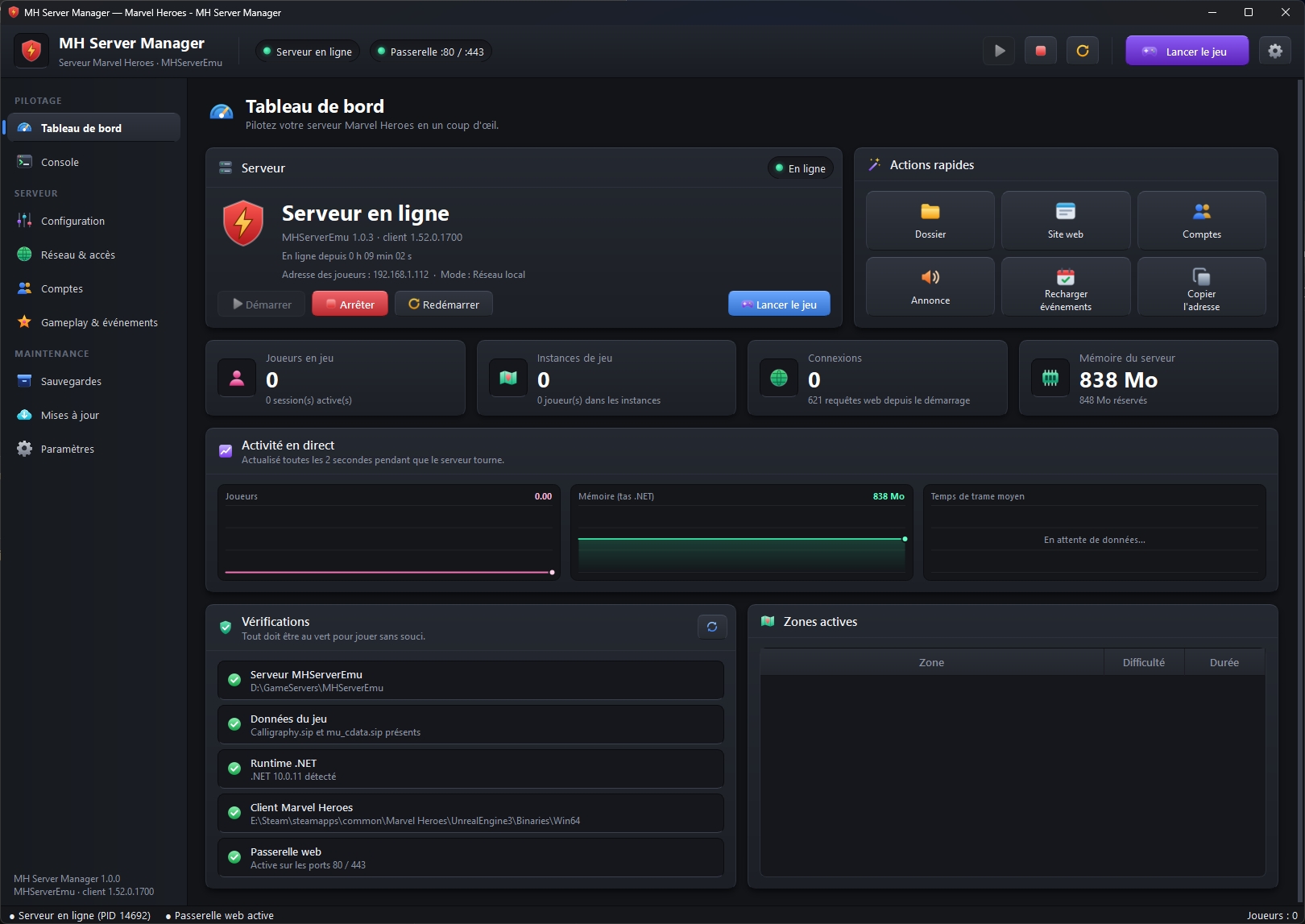Click the orange restart icon in top toolbar
Viewport: 1305px width, 924px height.
pyautogui.click(x=1083, y=51)
